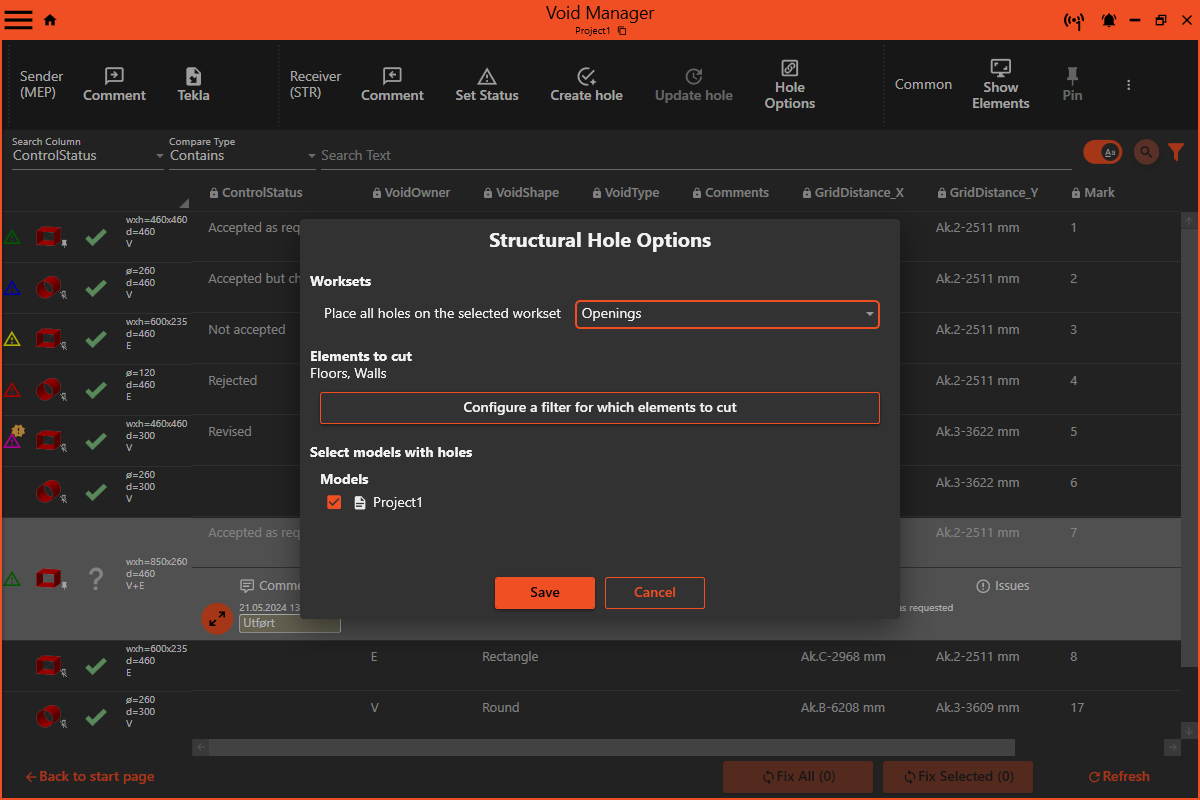Expand the Openings workset dropdown

coord(727,314)
